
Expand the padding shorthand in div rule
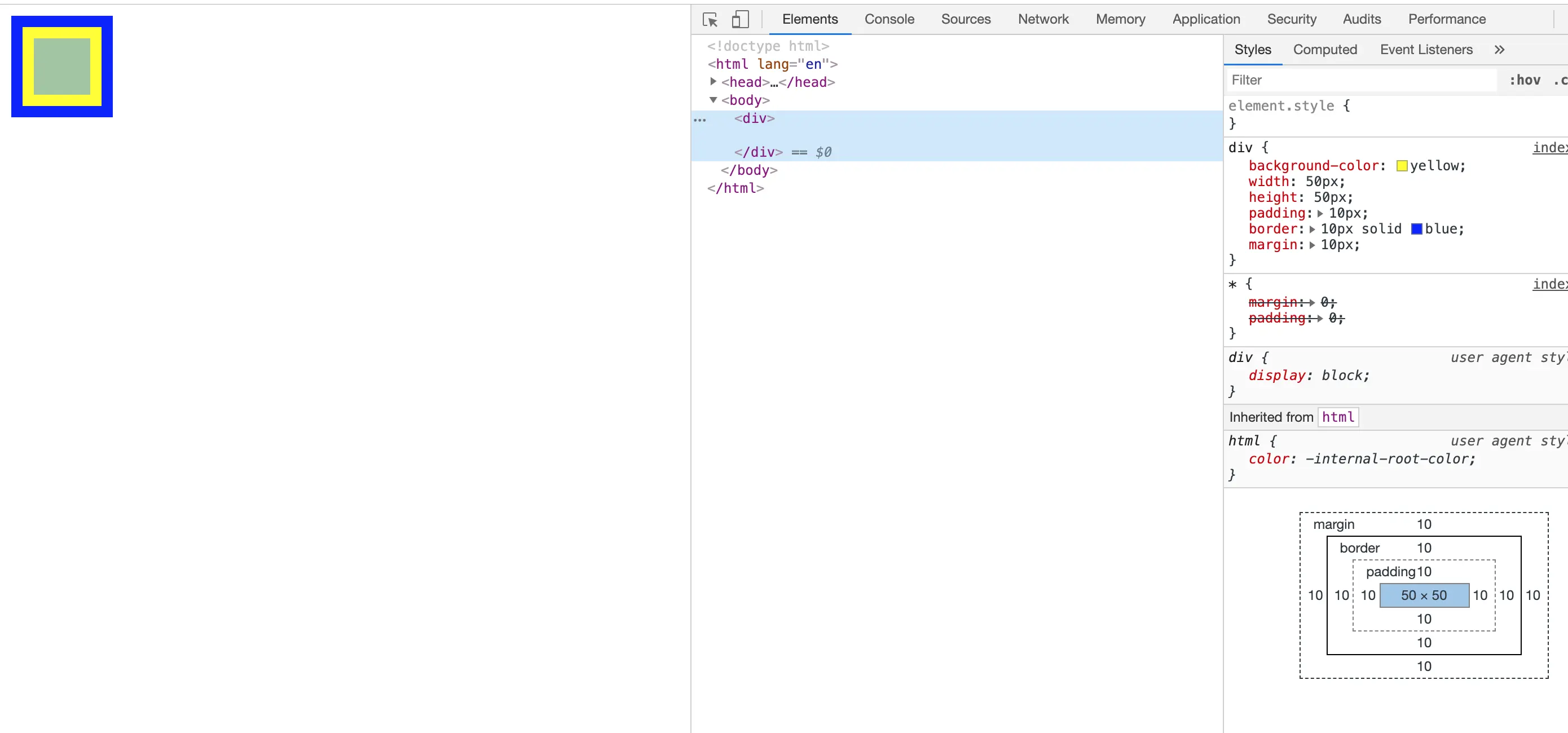pyautogui.click(x=1320, y=214)
